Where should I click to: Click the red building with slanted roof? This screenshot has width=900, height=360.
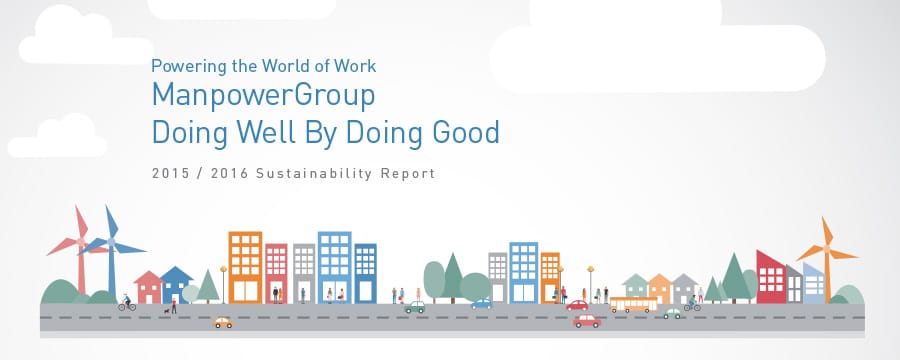click(771, 277)
